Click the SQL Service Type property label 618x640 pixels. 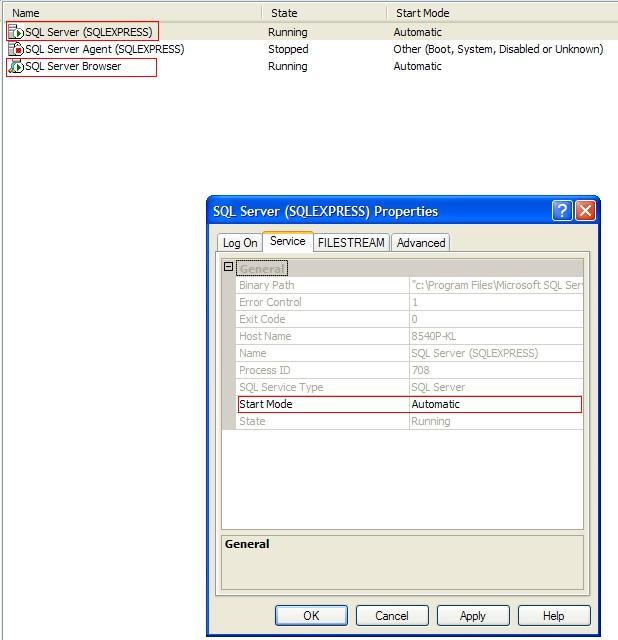(281, 387)
